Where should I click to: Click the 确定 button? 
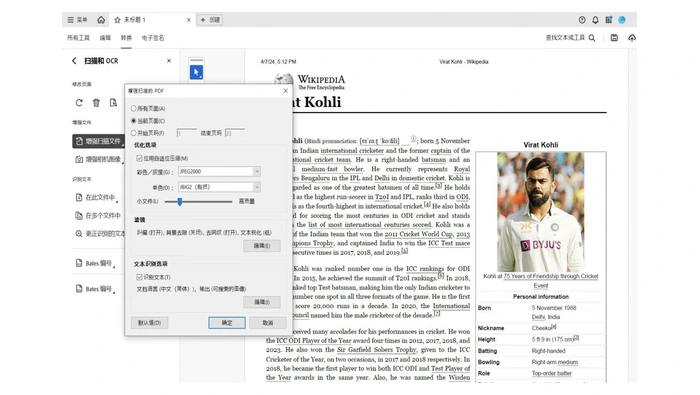pyautogui.click(x=227, y=323)
